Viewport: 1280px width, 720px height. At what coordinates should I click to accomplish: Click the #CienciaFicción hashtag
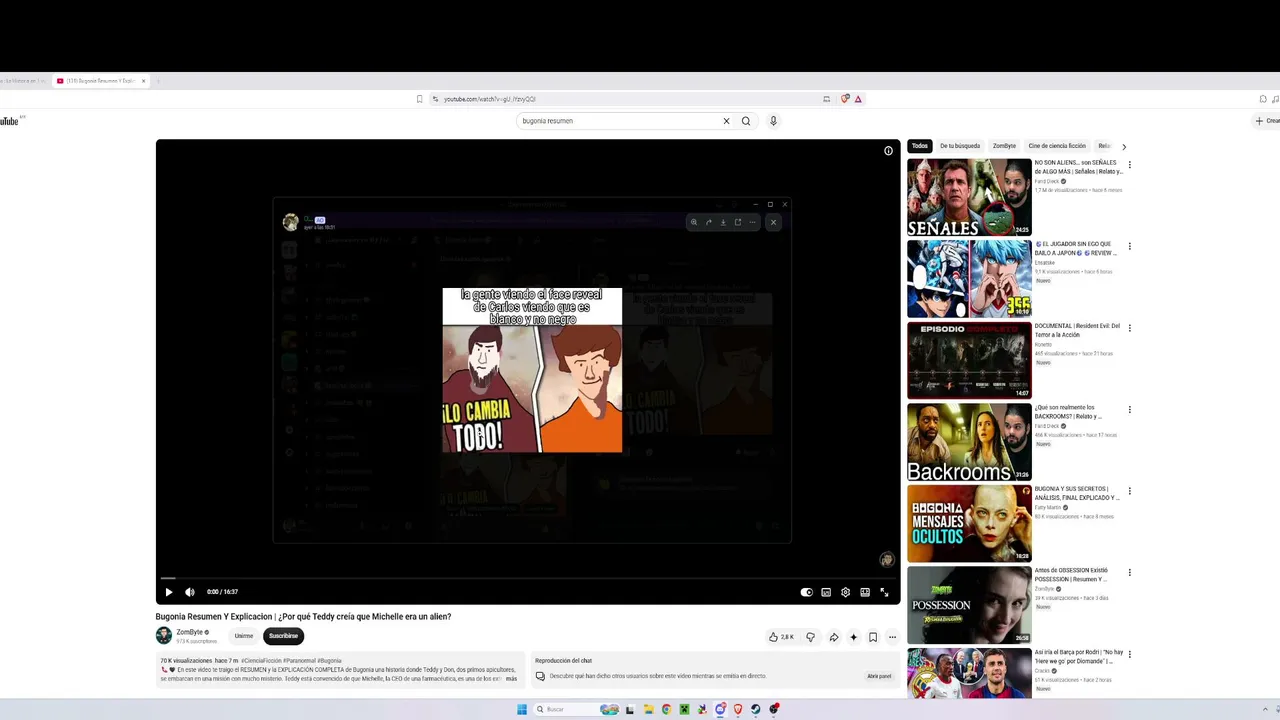point(261,661)
